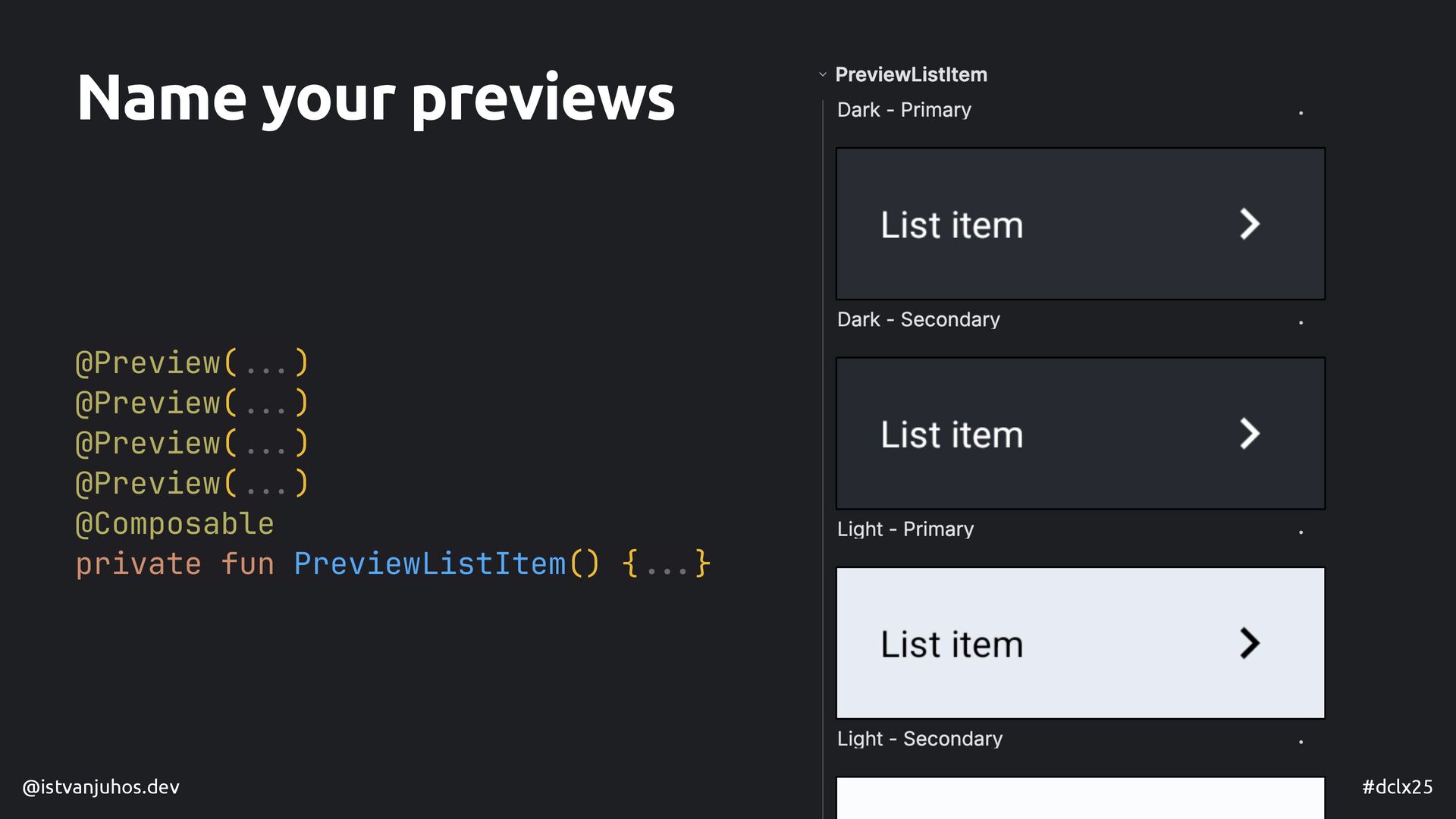Select the Dark - Secondary preview label
Viewport: 1456px width, 819px height.
tap(918, 319)
